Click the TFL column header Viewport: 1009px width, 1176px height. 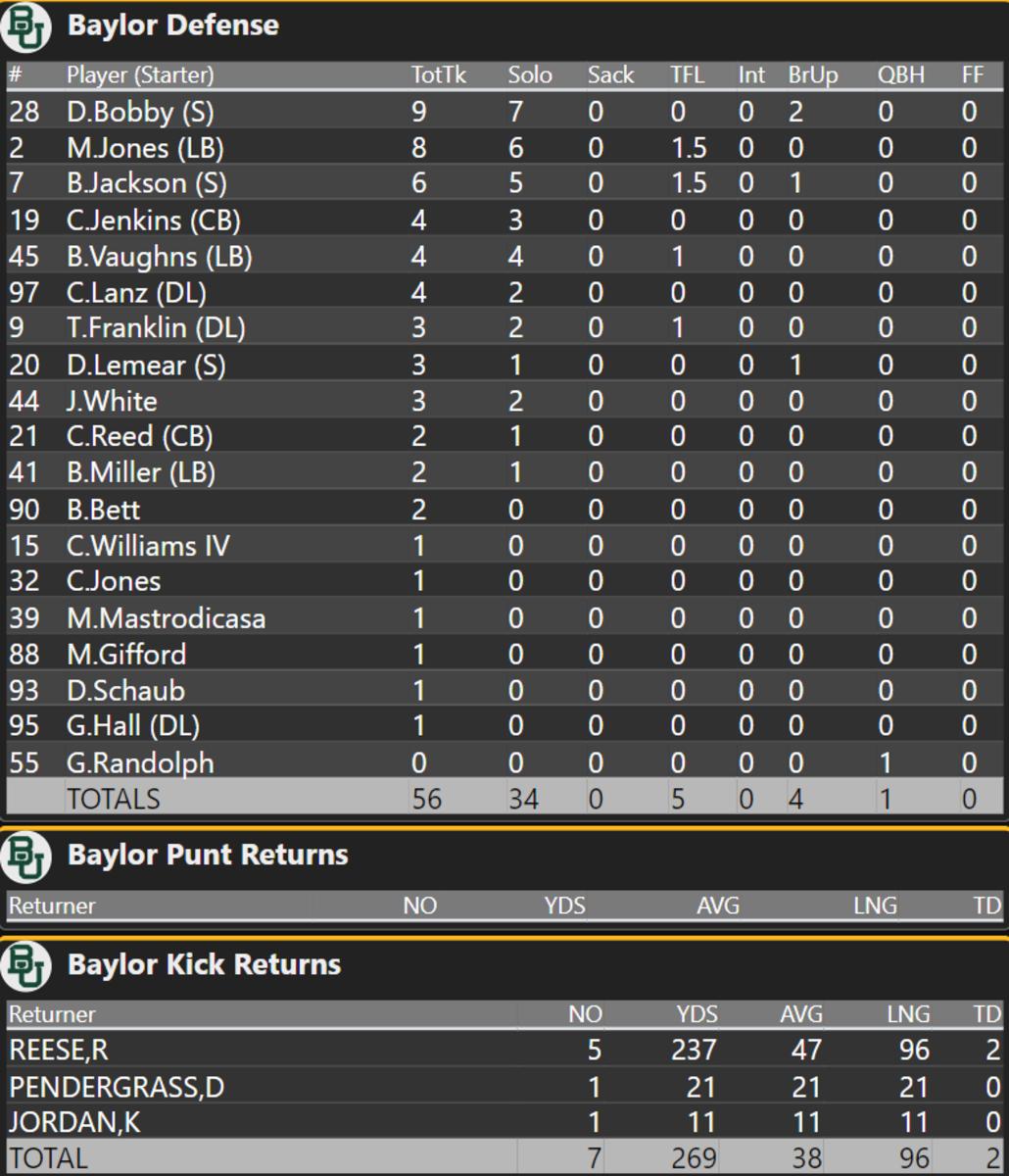pos(687,75)
